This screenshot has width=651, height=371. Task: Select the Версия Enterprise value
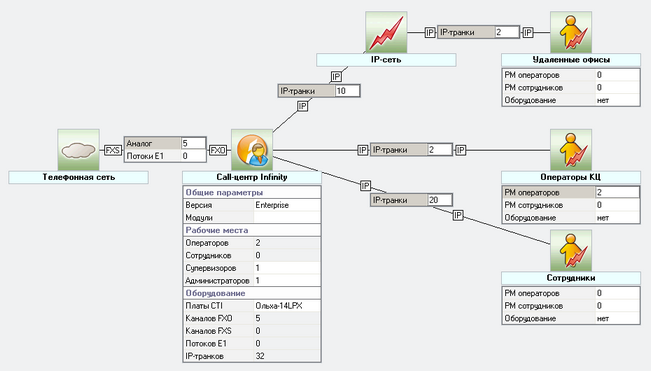point(286,205)
